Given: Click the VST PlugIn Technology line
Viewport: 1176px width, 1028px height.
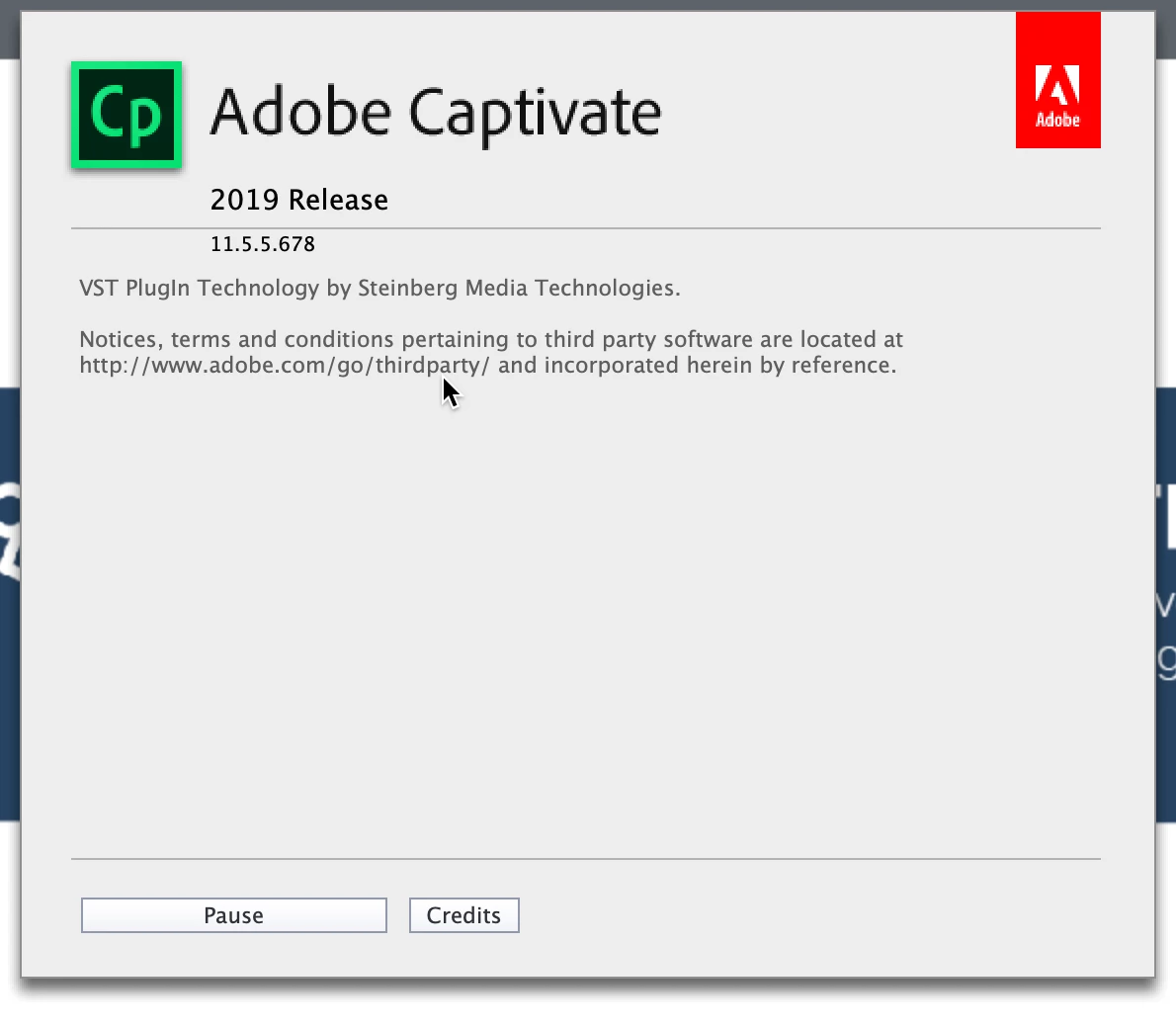Looking at the screenshot, I should pyautogui.click(x=379, y=289).
